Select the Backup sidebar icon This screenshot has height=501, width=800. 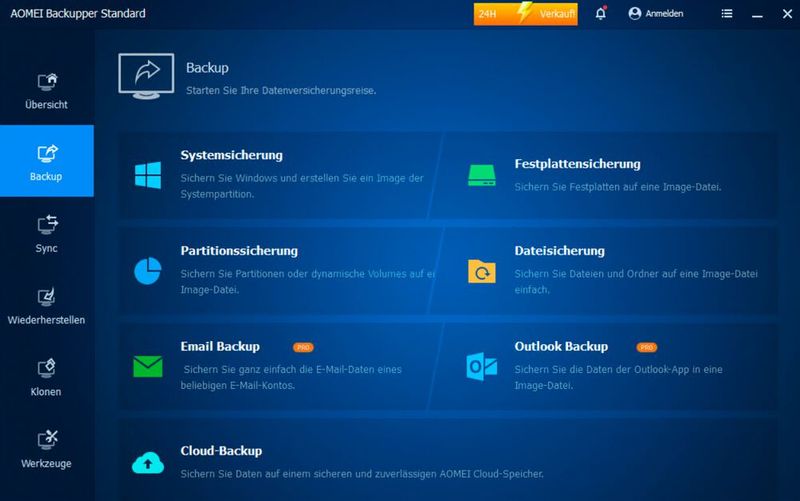point(47,153)
